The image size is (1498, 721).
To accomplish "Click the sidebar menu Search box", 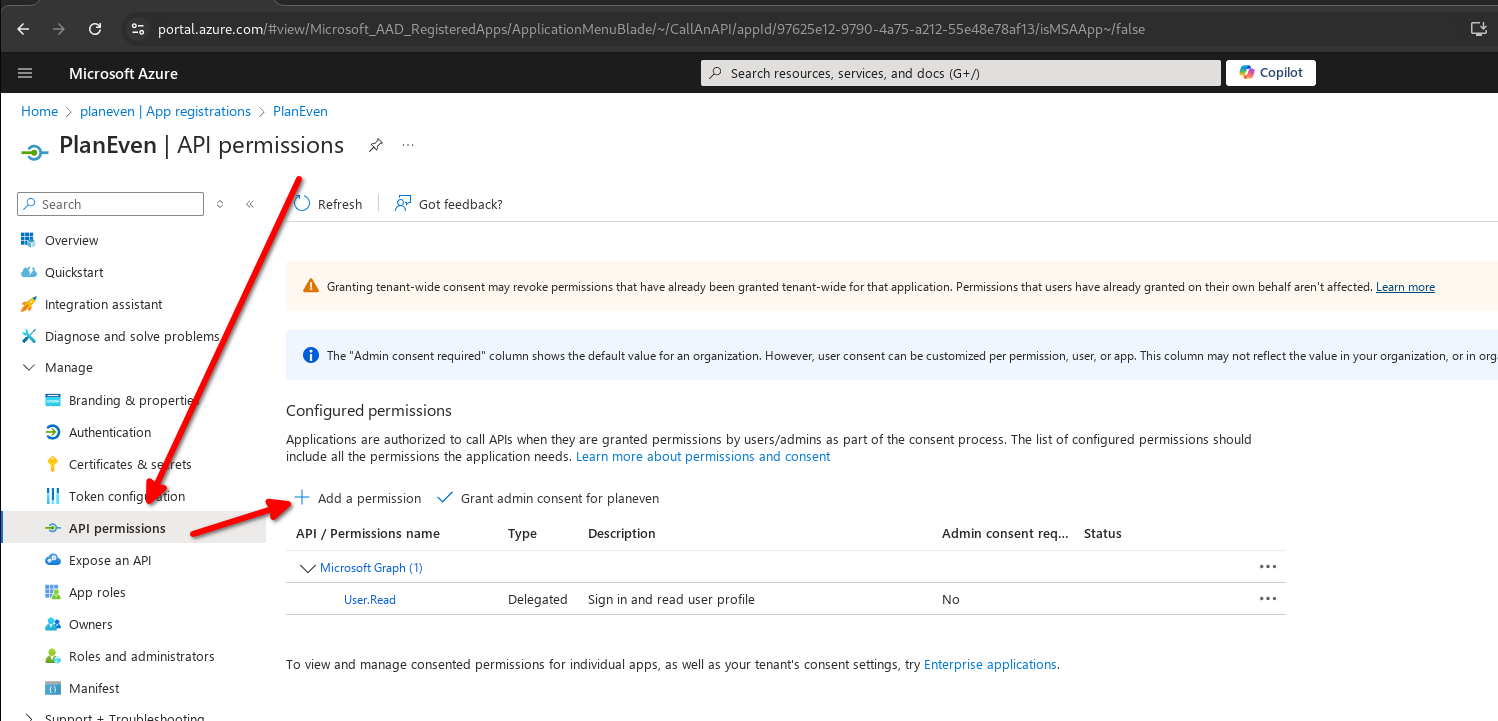I will click(x=111, y=204).
